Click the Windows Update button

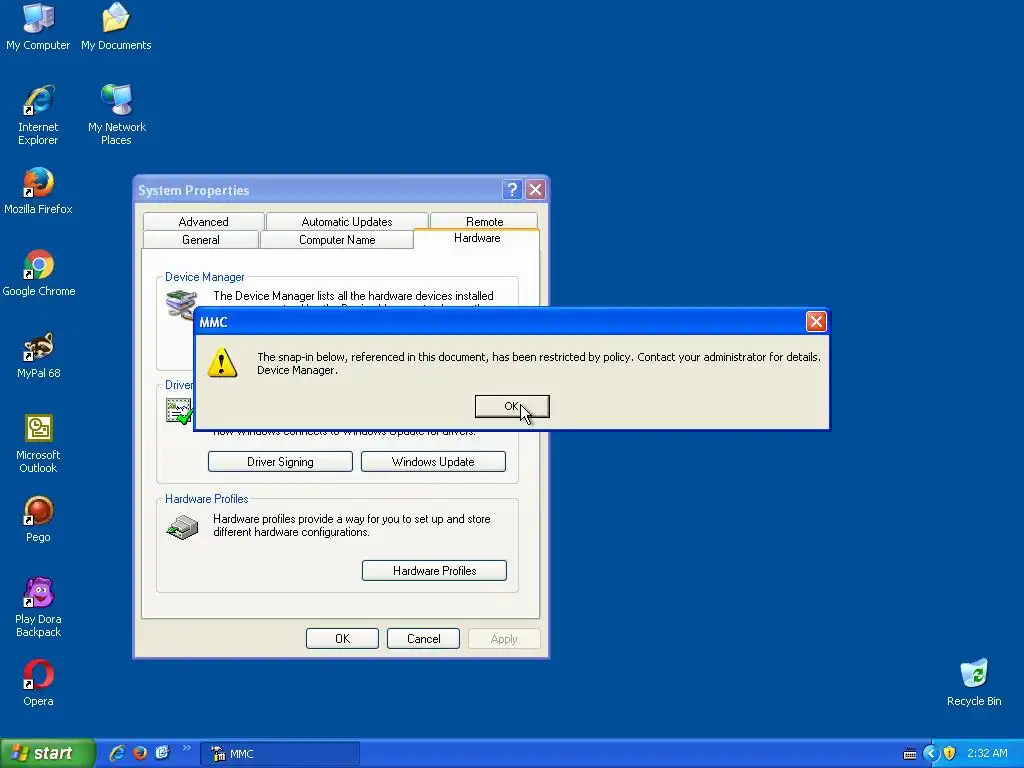(x=433, y=462)
